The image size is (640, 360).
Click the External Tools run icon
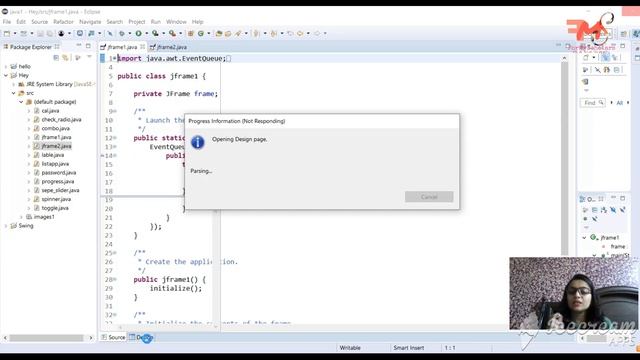(172, 33)
